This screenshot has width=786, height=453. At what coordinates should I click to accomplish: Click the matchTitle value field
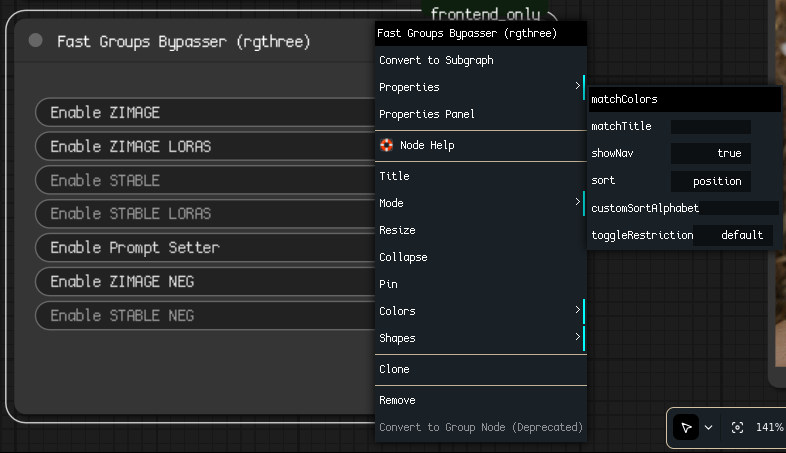tap(711, 127)
